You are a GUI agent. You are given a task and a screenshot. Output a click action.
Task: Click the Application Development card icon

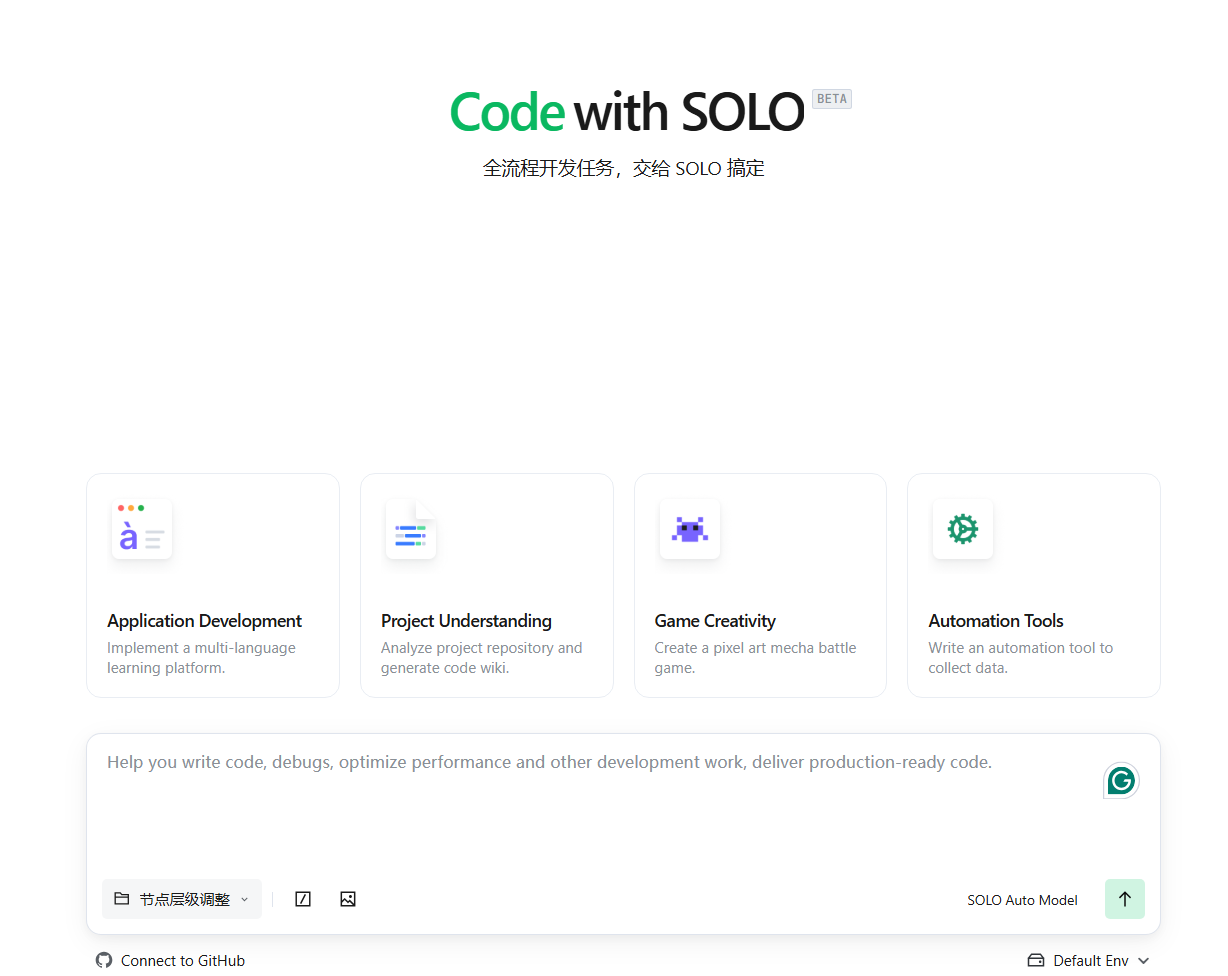click(142, 529)
